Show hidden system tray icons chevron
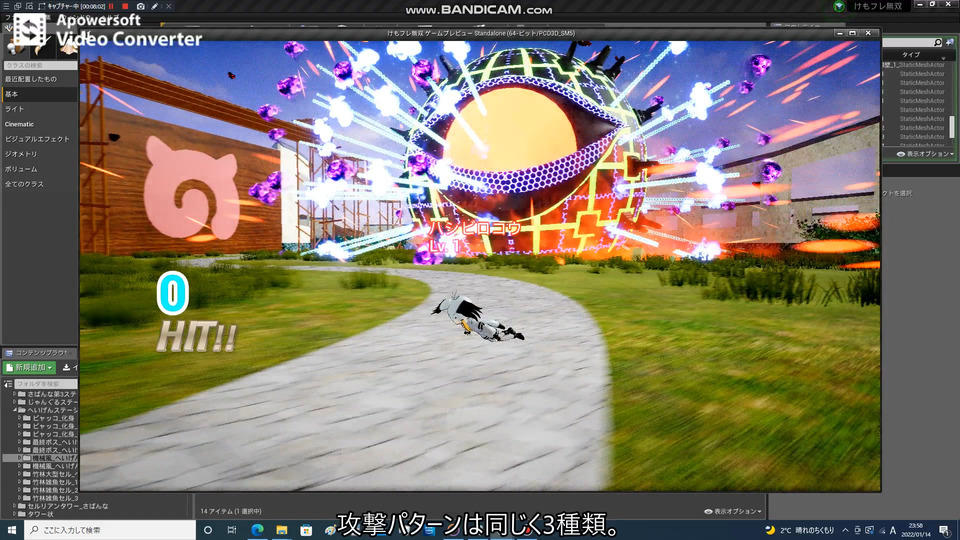 point(846,530)
